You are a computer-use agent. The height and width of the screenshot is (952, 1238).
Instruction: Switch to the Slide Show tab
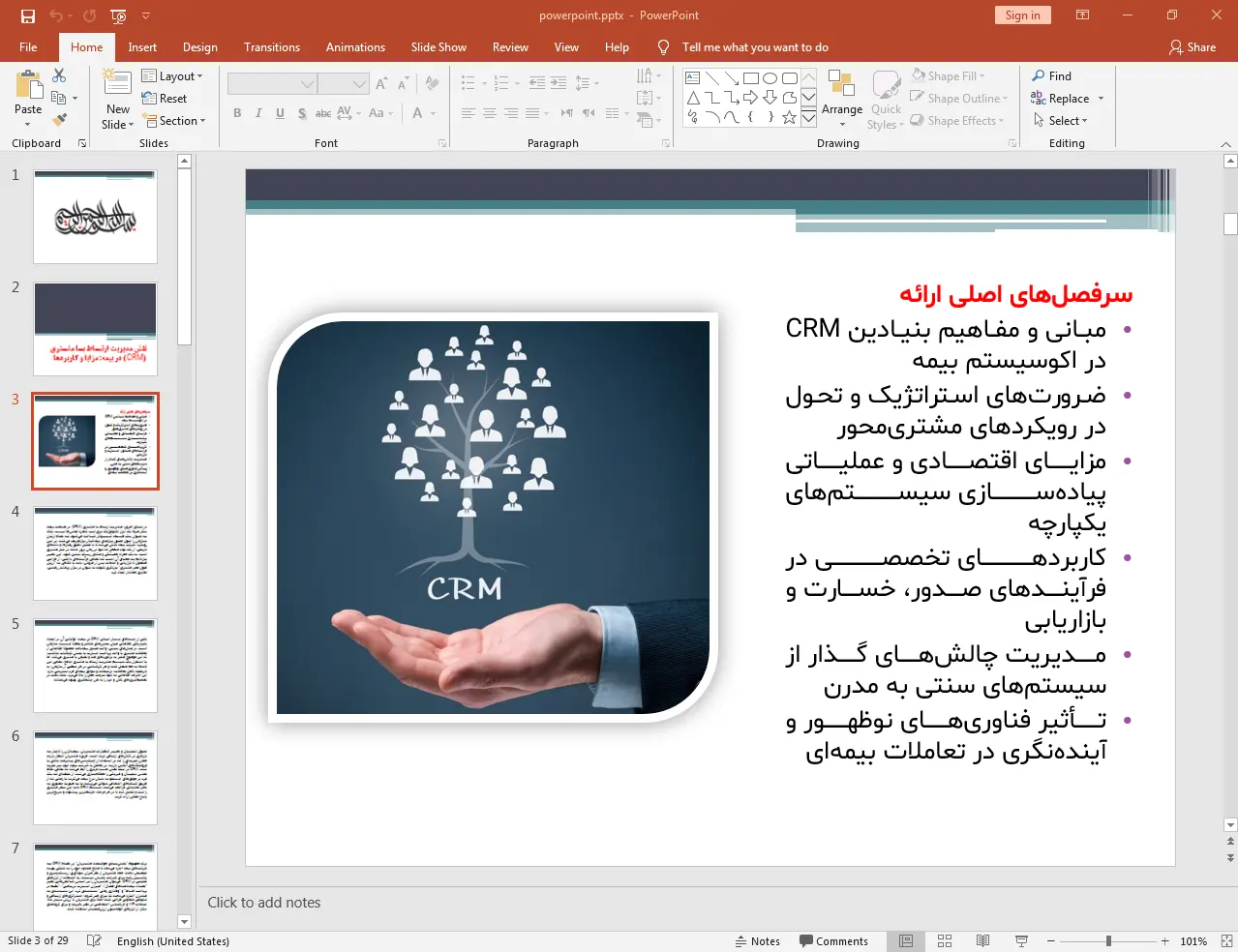point(438,46)
